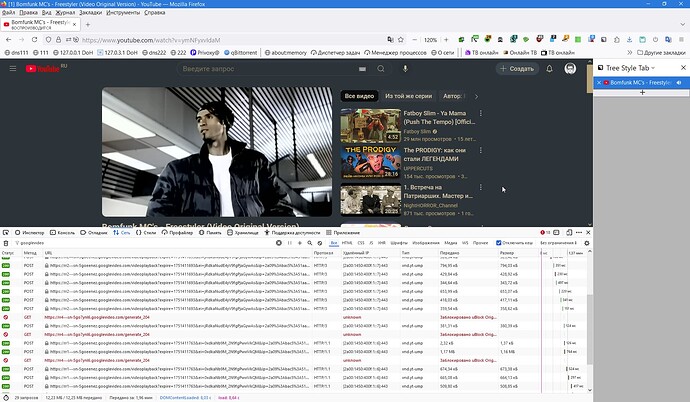Filter requests by JS type
The width and height of the screenshot is (690, 402).
point(371,243)
